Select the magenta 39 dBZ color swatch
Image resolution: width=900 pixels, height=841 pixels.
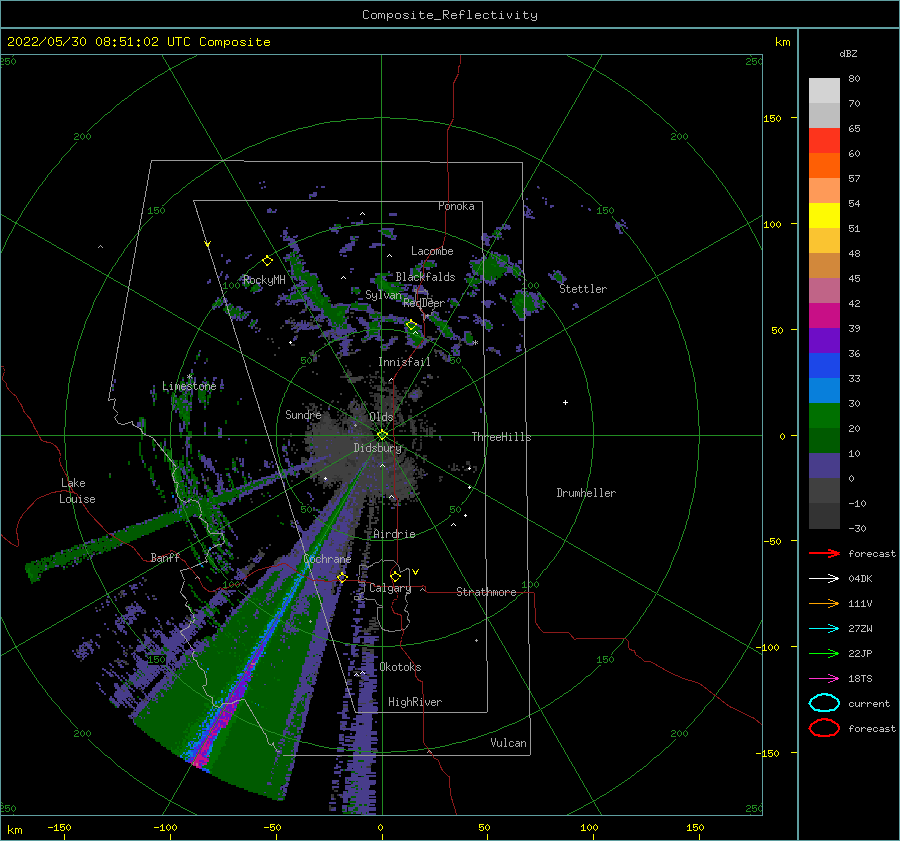[824, 316]
